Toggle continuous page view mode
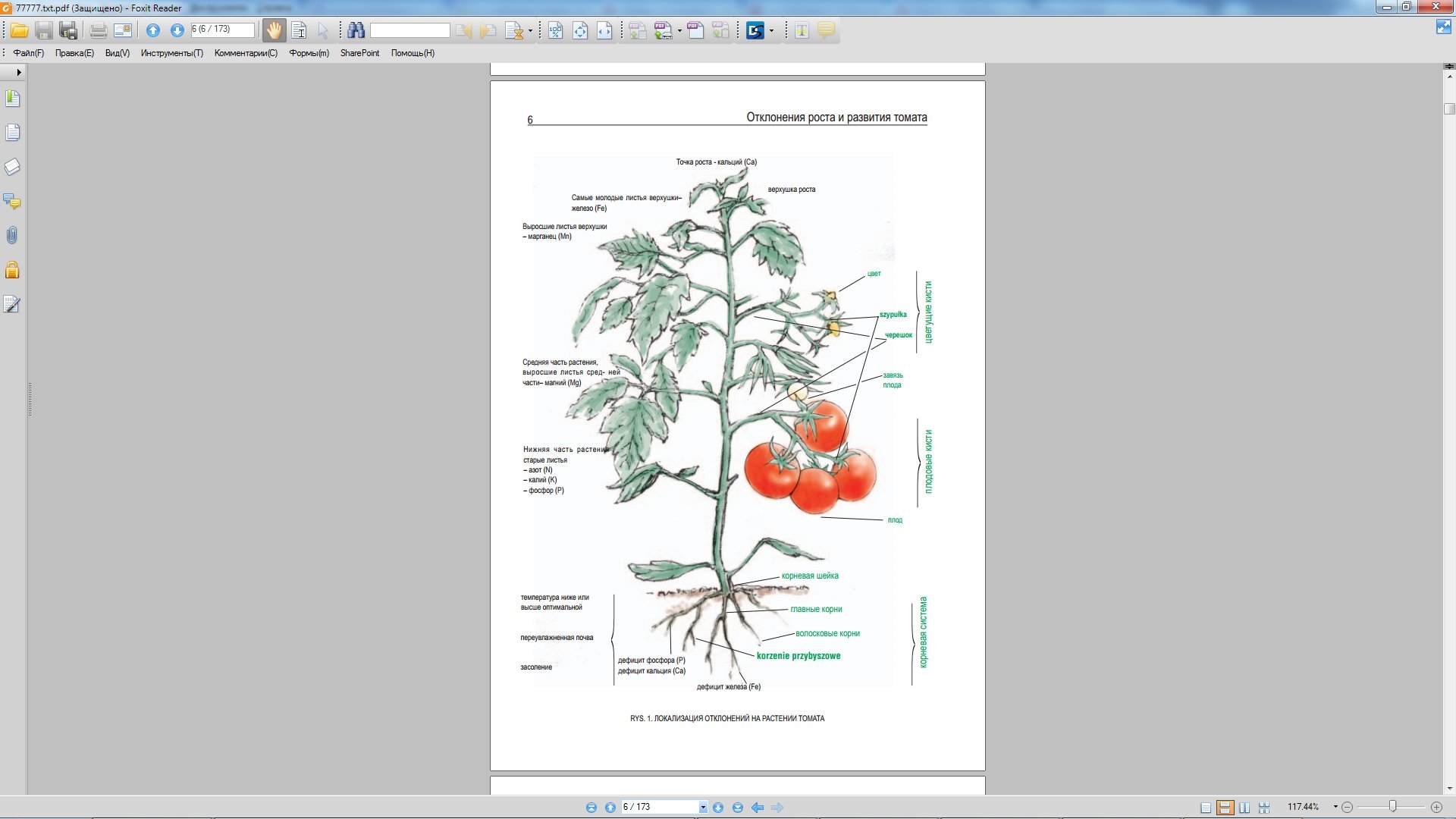Viewport: 1456px width, 819px height. (x=1225, y=808)
